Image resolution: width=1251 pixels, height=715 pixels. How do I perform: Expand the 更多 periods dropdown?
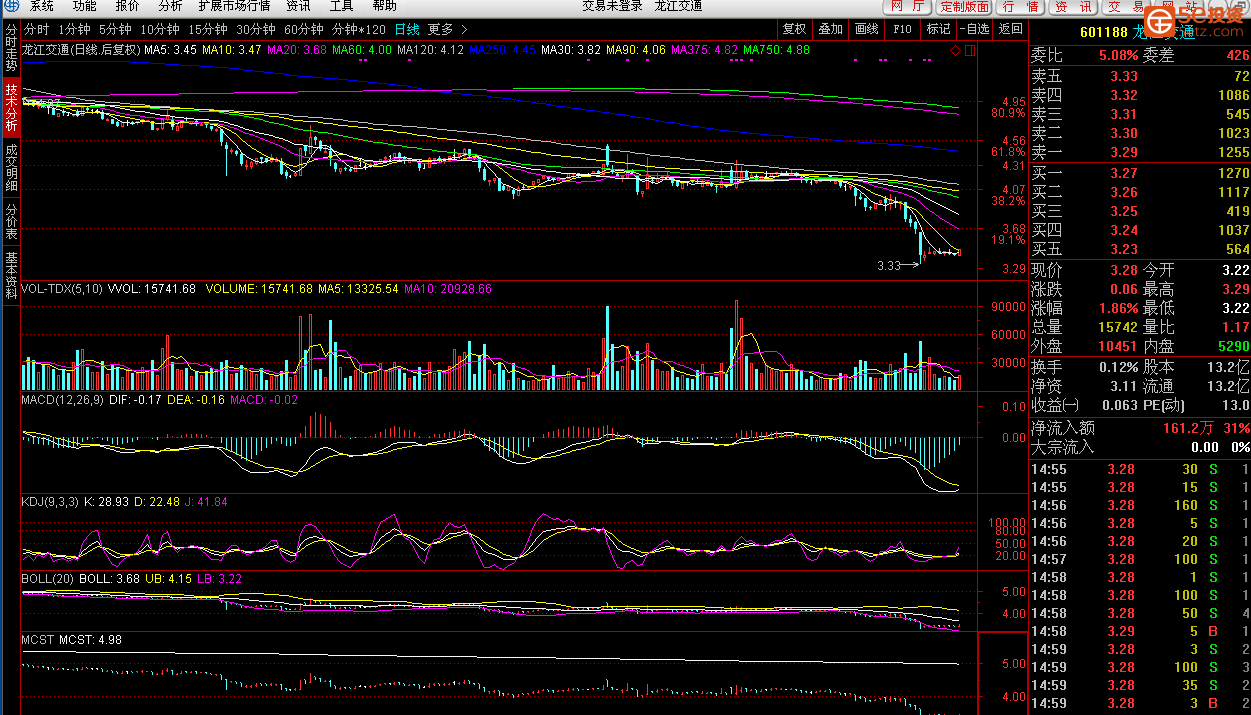(447, 30)
